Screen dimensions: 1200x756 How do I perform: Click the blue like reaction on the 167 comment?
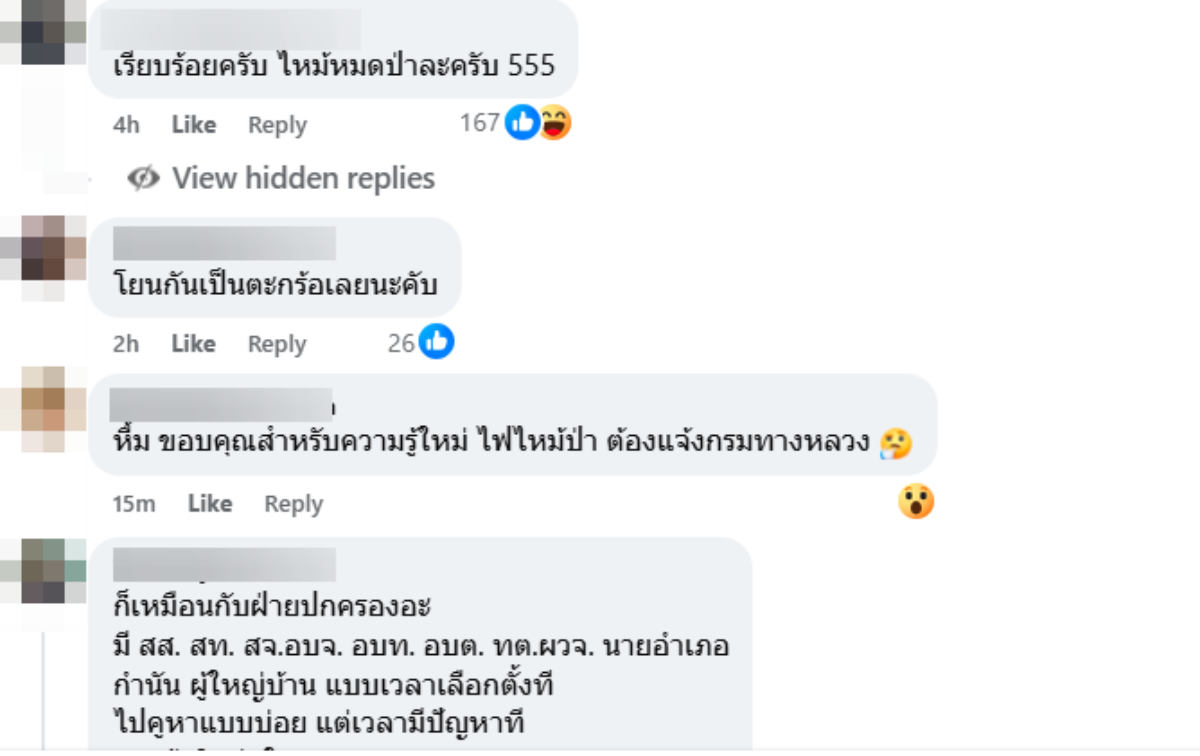pyautogui.click(x=522, y=123)
